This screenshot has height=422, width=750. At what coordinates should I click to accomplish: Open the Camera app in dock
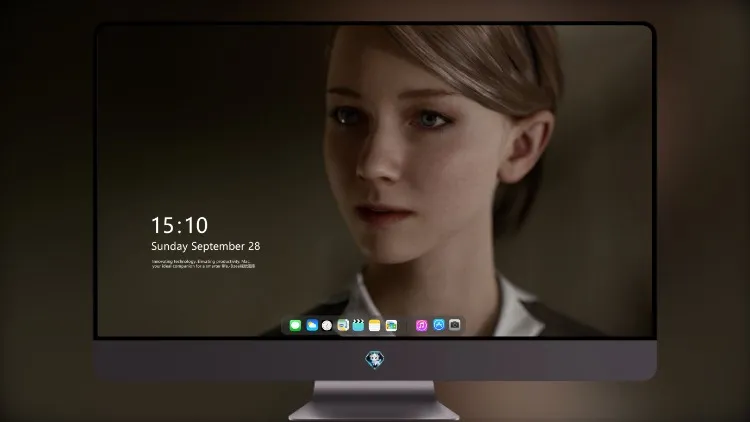(x=454, y=325)
